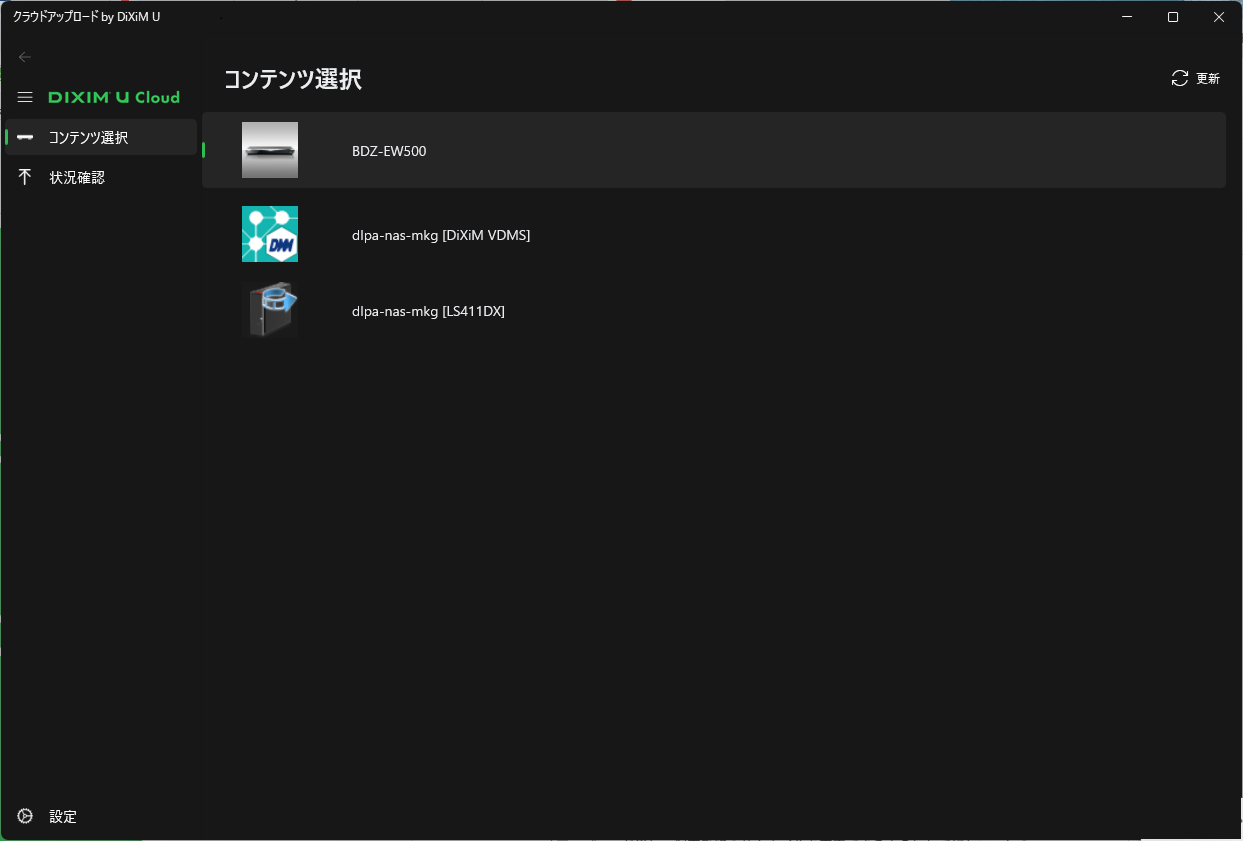Click the device icon beside コンテンツ選択
This screenshot has height=841, width=1243.
pos(25,137)
